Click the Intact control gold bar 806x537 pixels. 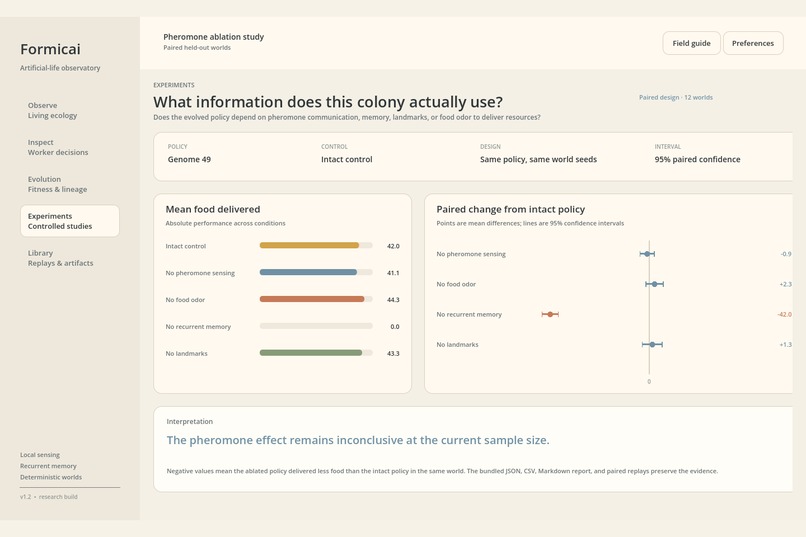click(x=309, y=246)
